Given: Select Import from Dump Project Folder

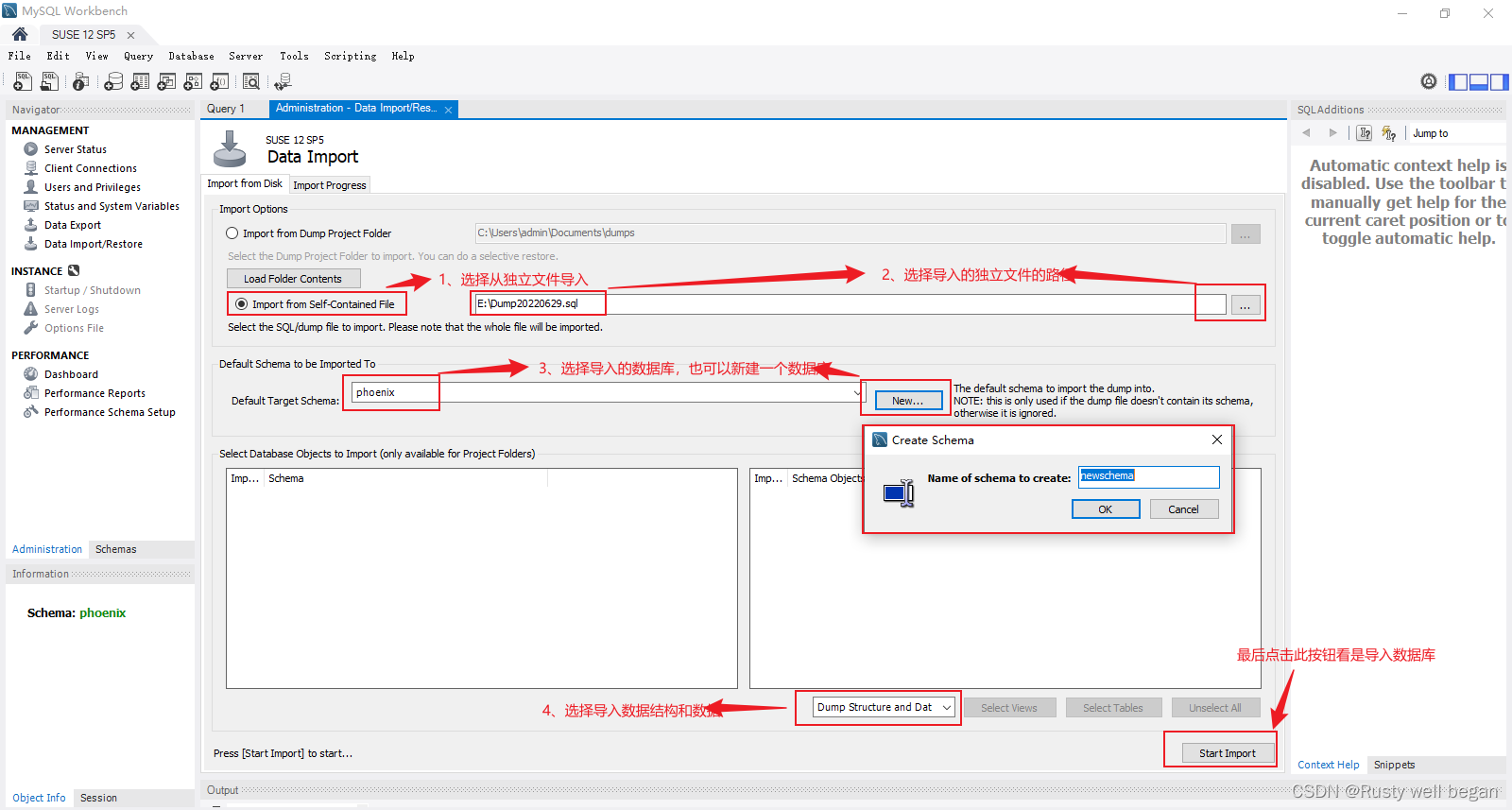Looking at the screenshot, I should 232,233.
